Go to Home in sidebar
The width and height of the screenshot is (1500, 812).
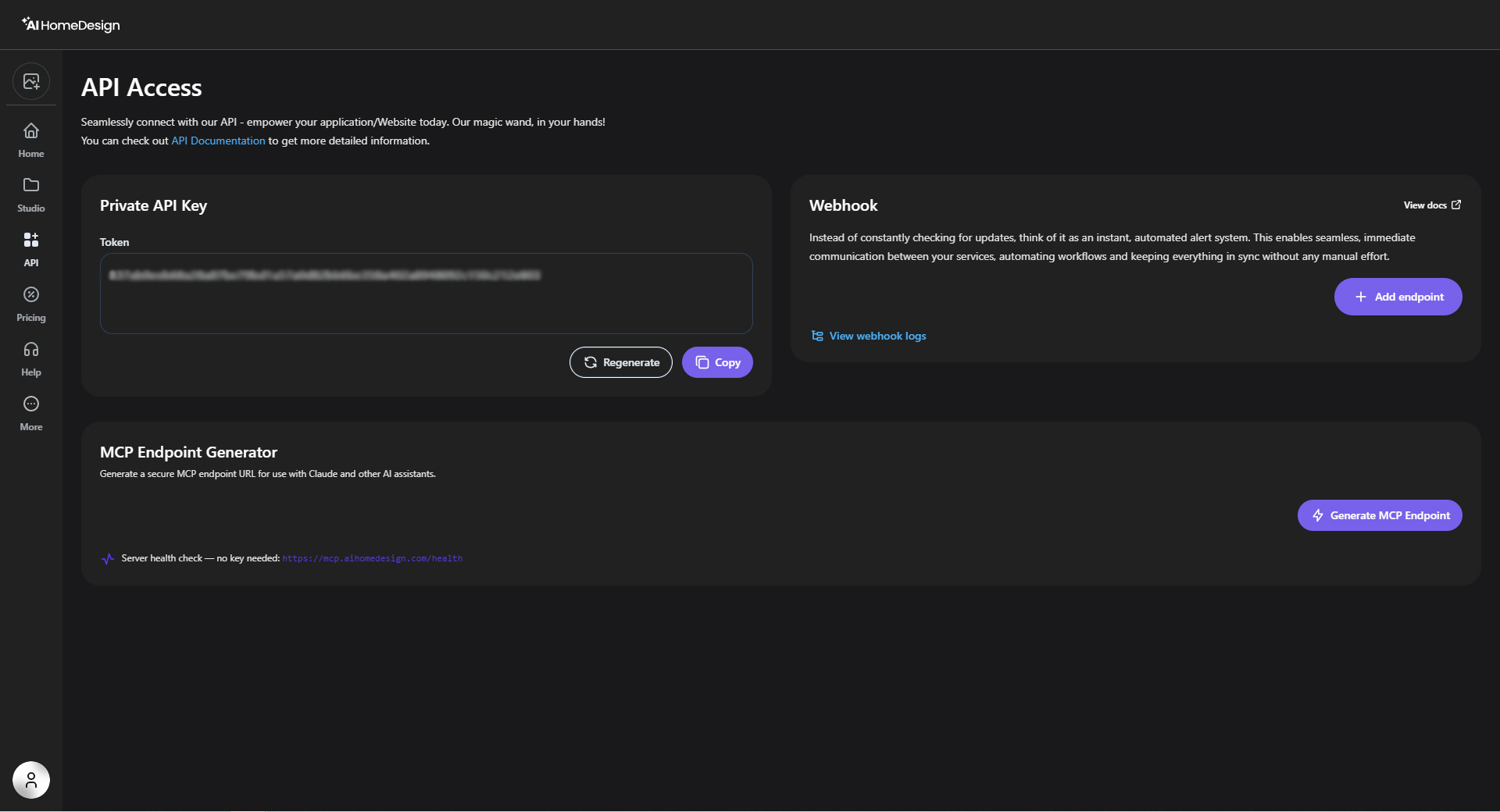pos(31,141)
